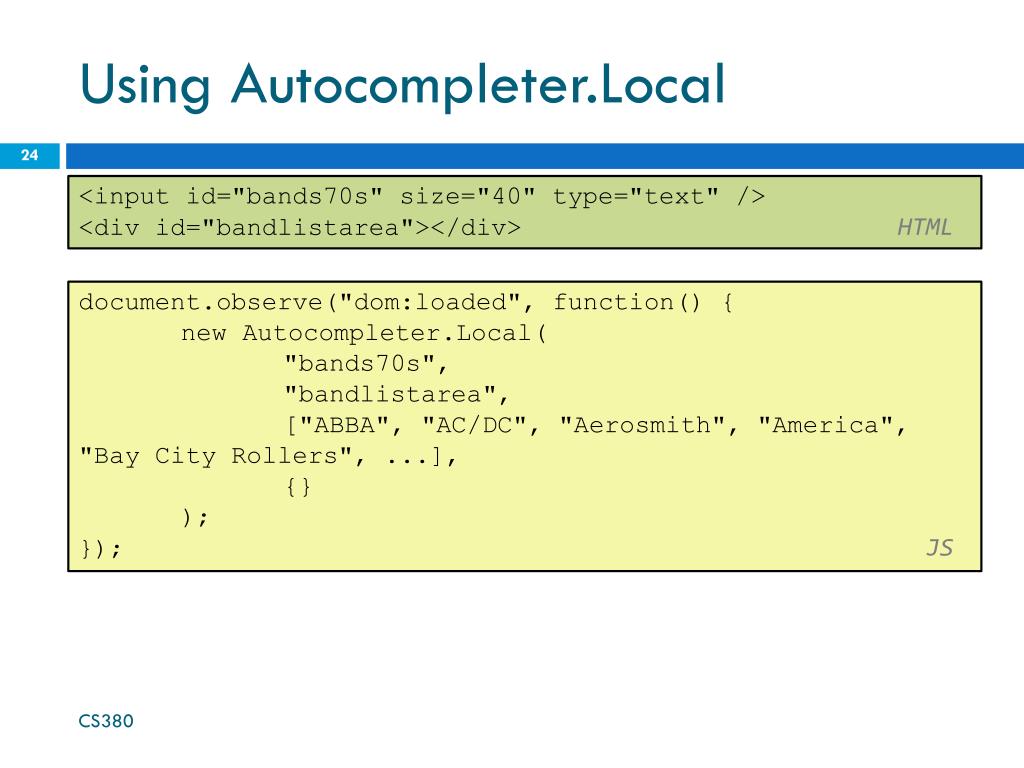
Task: Click the CS380 footer text
Action: pos(106,721)
